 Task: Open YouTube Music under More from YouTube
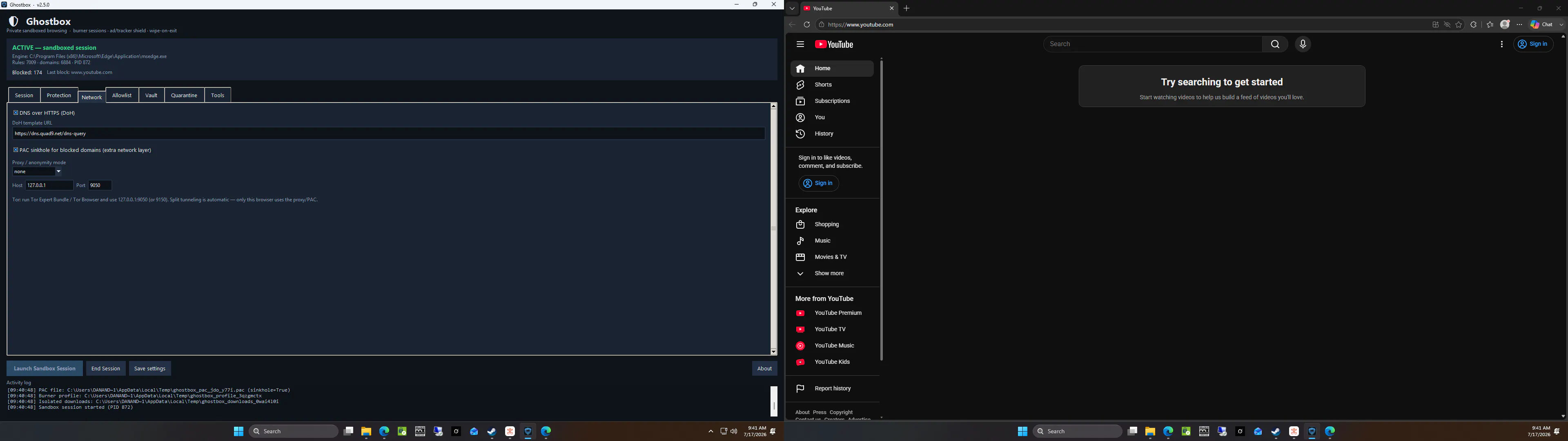click(x=831, y=346)
